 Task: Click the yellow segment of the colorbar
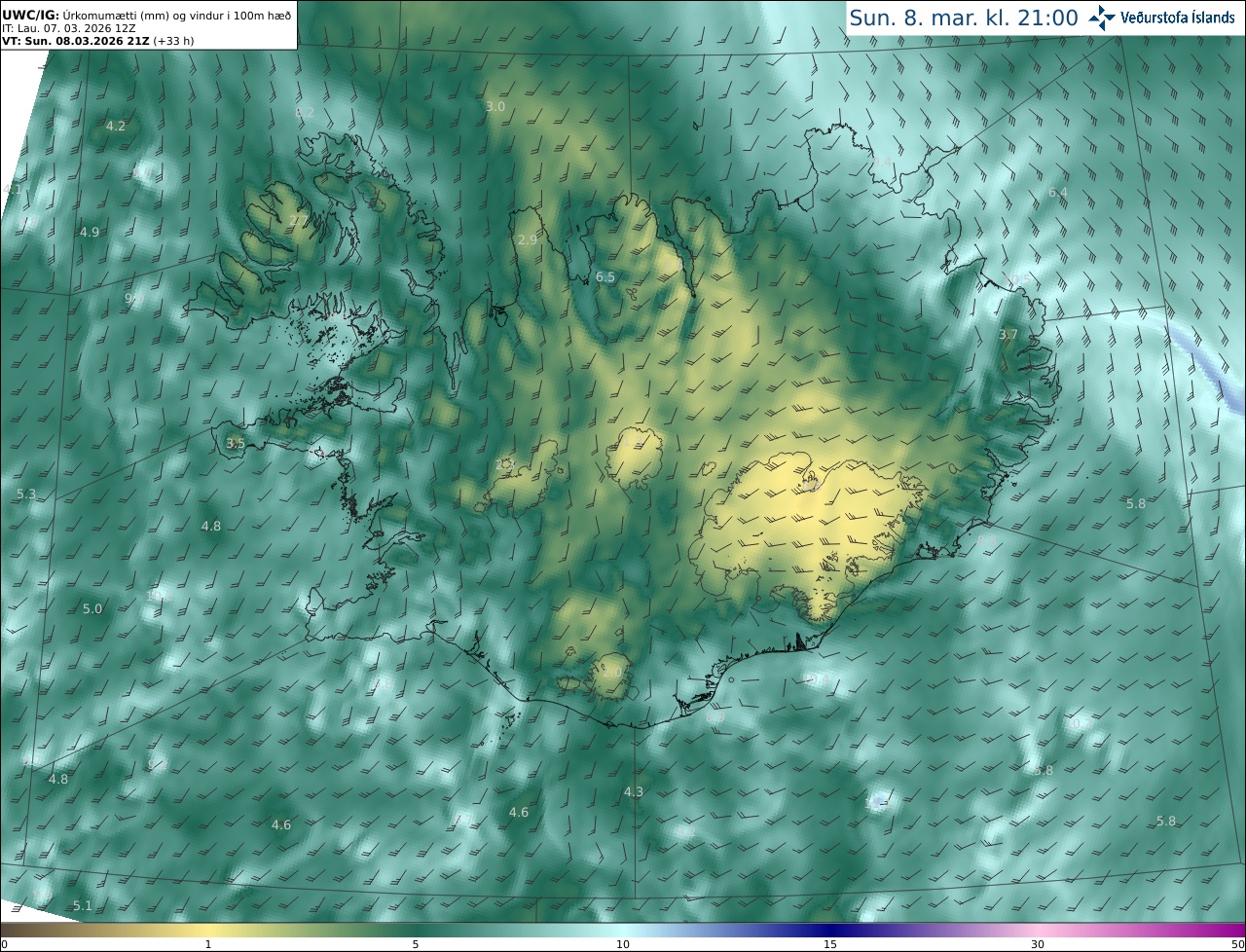pyautogui.click(x=209, y=930)
